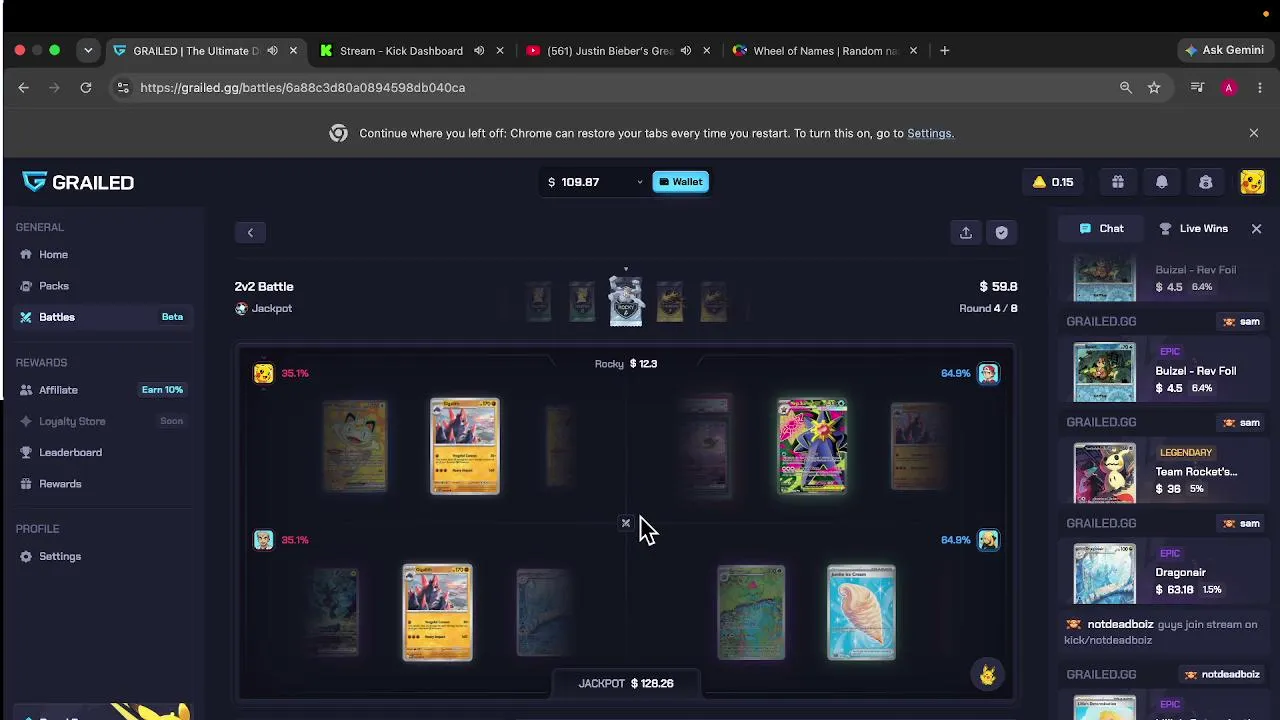Open the Dragonair card thumbnail in Live Wins
This screenshot has width=1280, height=720.
[x=1104, y=574]
